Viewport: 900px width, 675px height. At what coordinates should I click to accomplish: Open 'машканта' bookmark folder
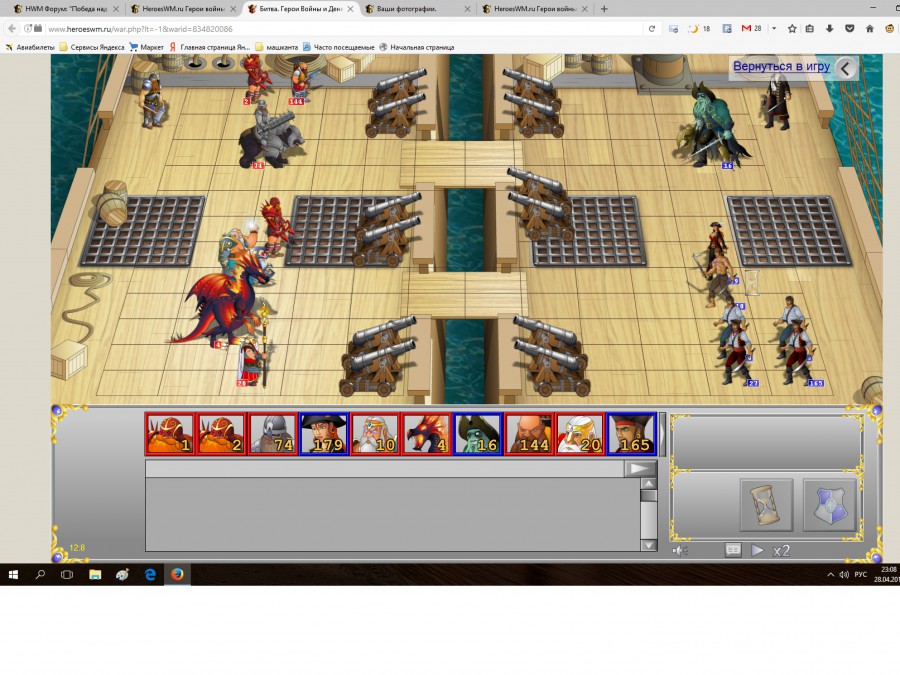[277, 47]
